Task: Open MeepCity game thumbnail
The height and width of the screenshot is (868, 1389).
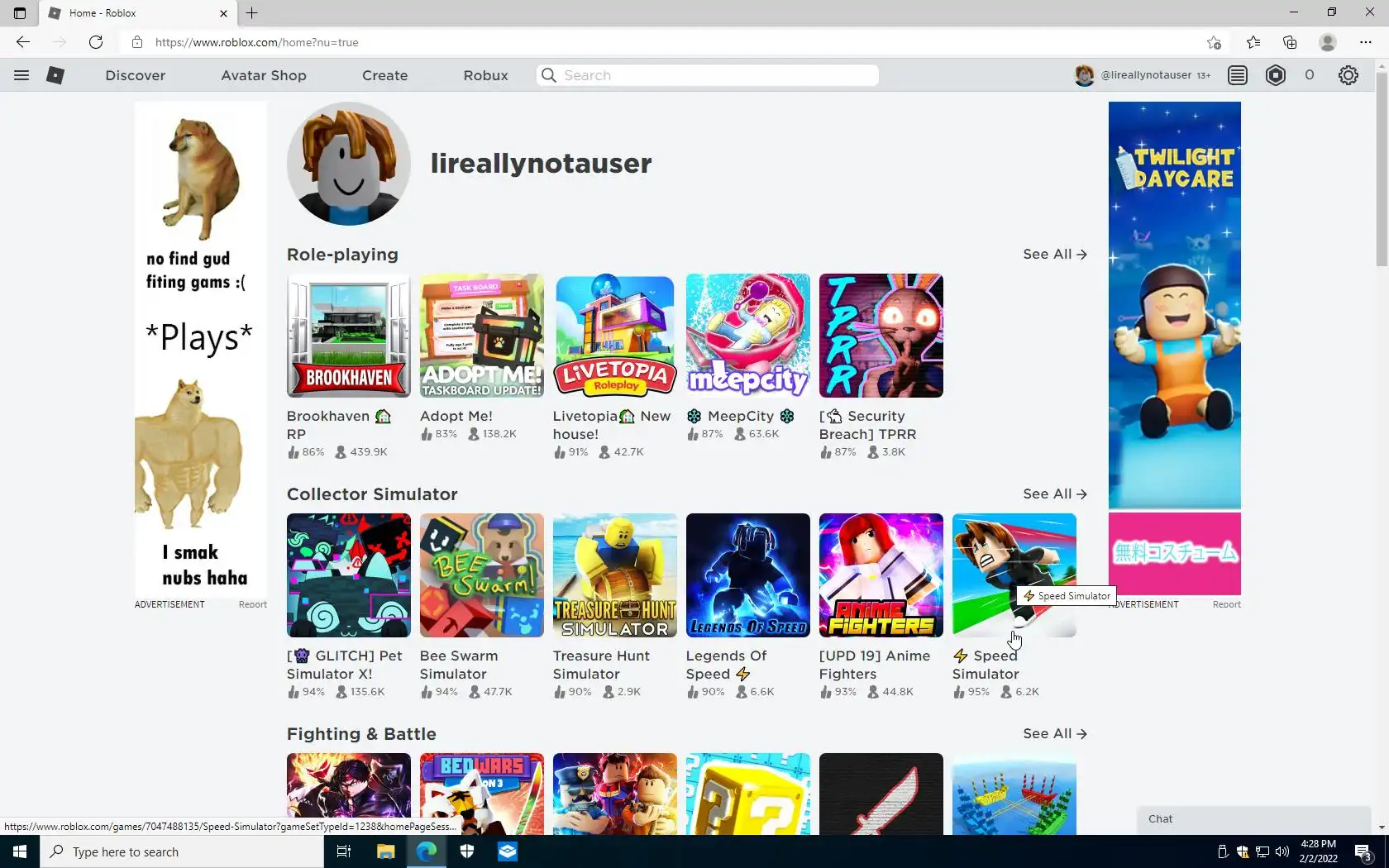Action: point(748,336)
